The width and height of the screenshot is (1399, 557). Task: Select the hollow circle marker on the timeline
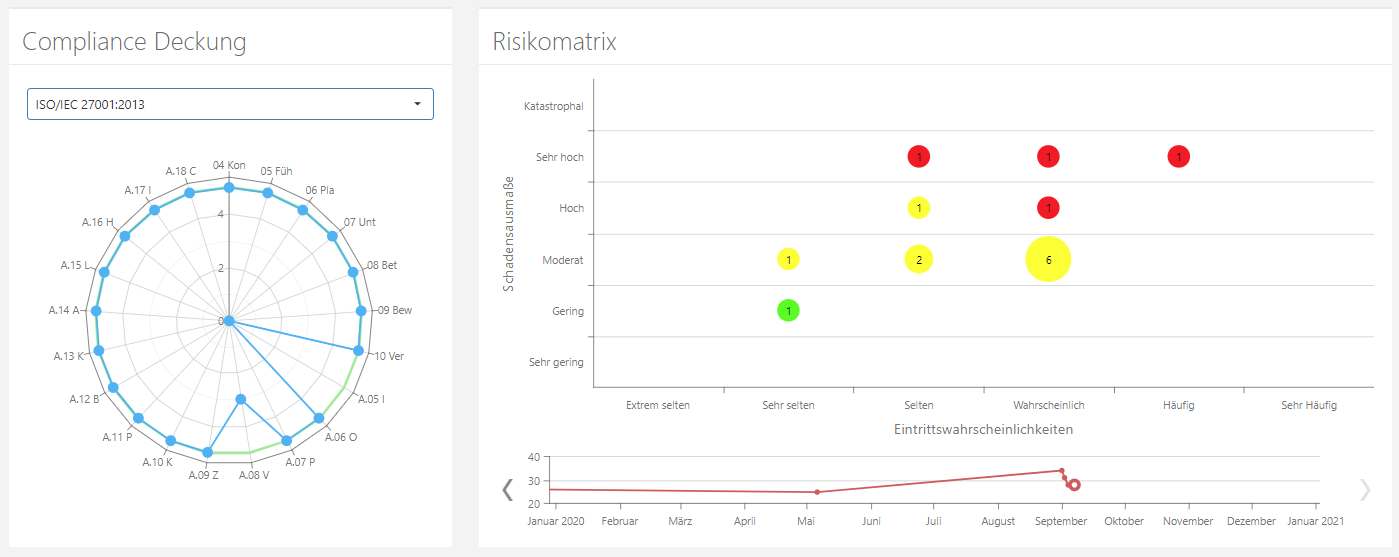click(x=1074, y=485)
